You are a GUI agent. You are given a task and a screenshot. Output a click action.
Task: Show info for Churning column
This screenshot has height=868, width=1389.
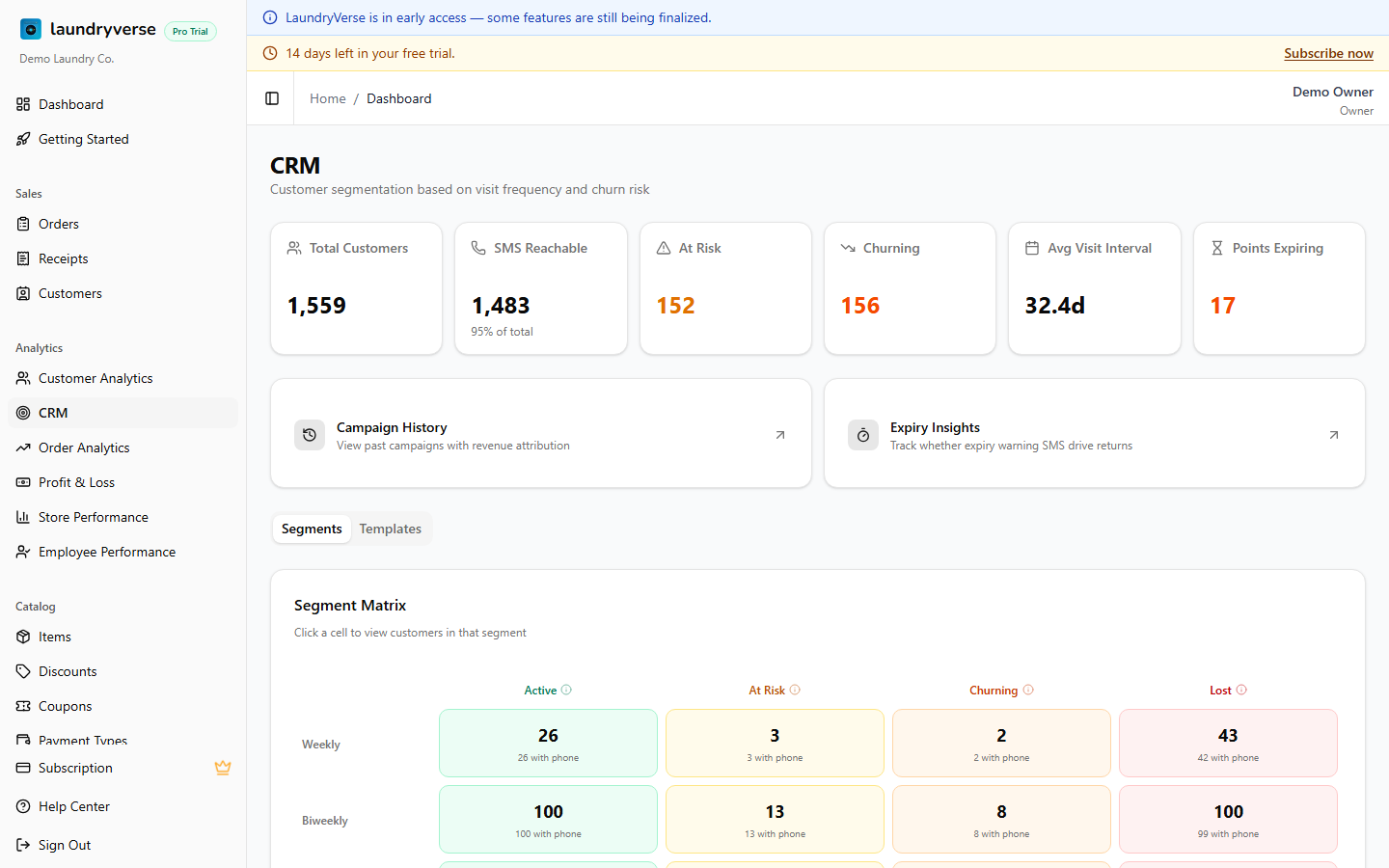pyautogui.click(x=1028, y=690)
